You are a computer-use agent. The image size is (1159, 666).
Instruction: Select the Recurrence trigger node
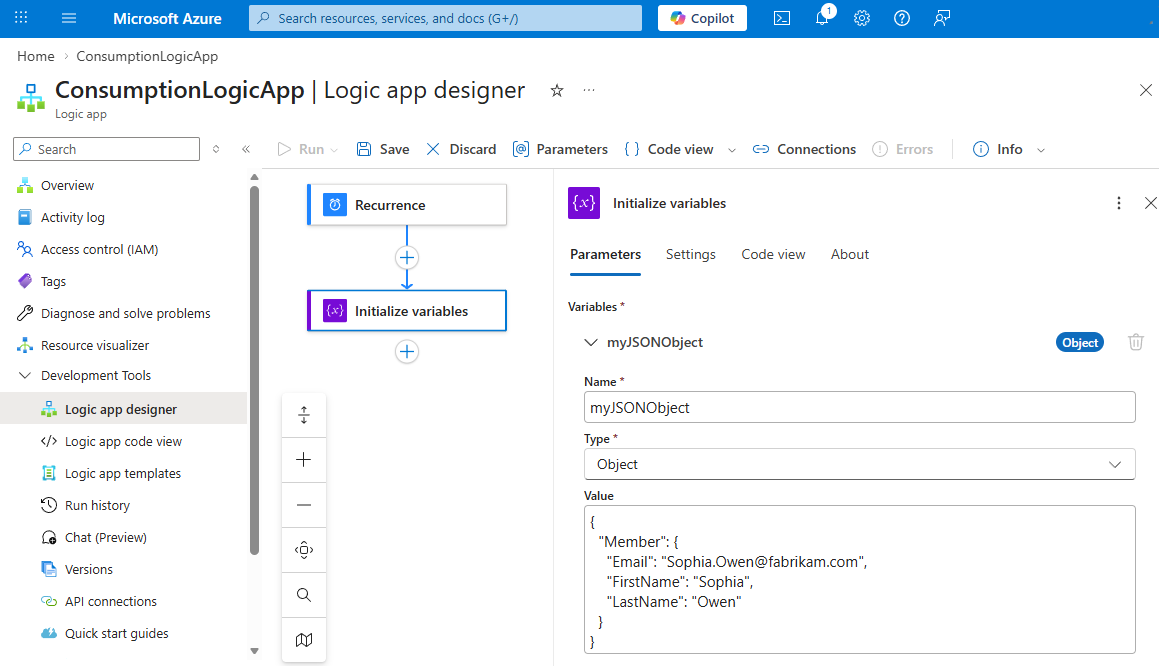[407, 205]
